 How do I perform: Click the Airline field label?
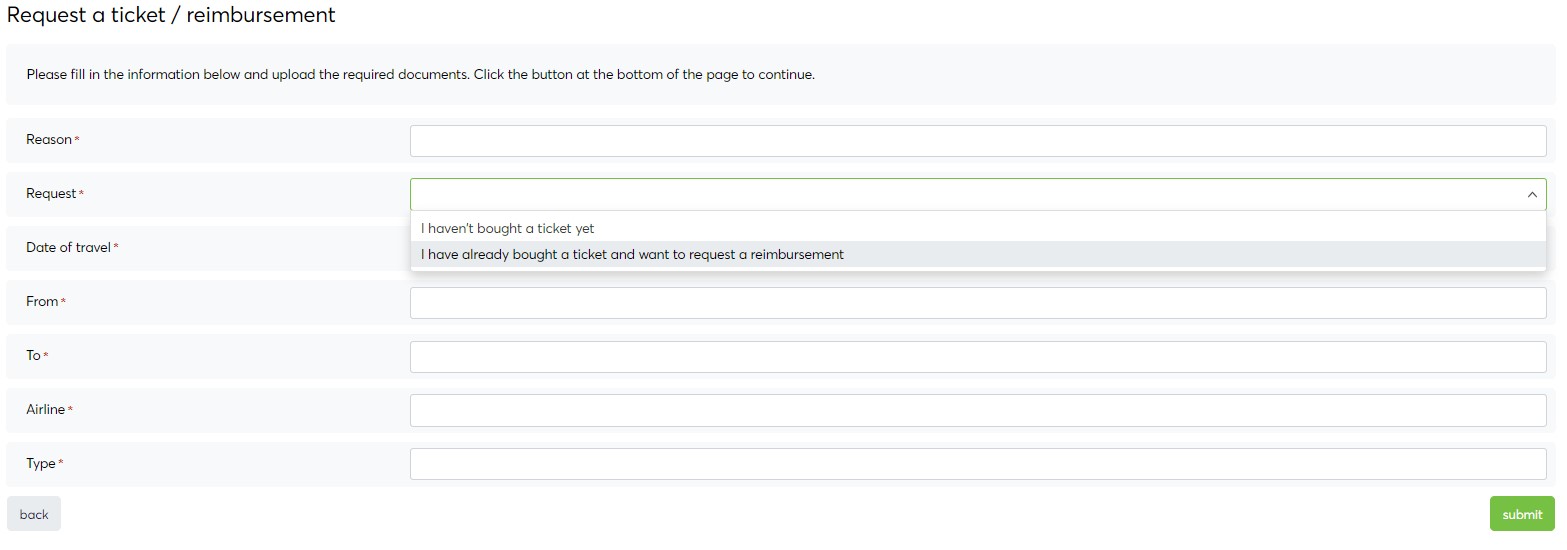click(x=46, y=409)
